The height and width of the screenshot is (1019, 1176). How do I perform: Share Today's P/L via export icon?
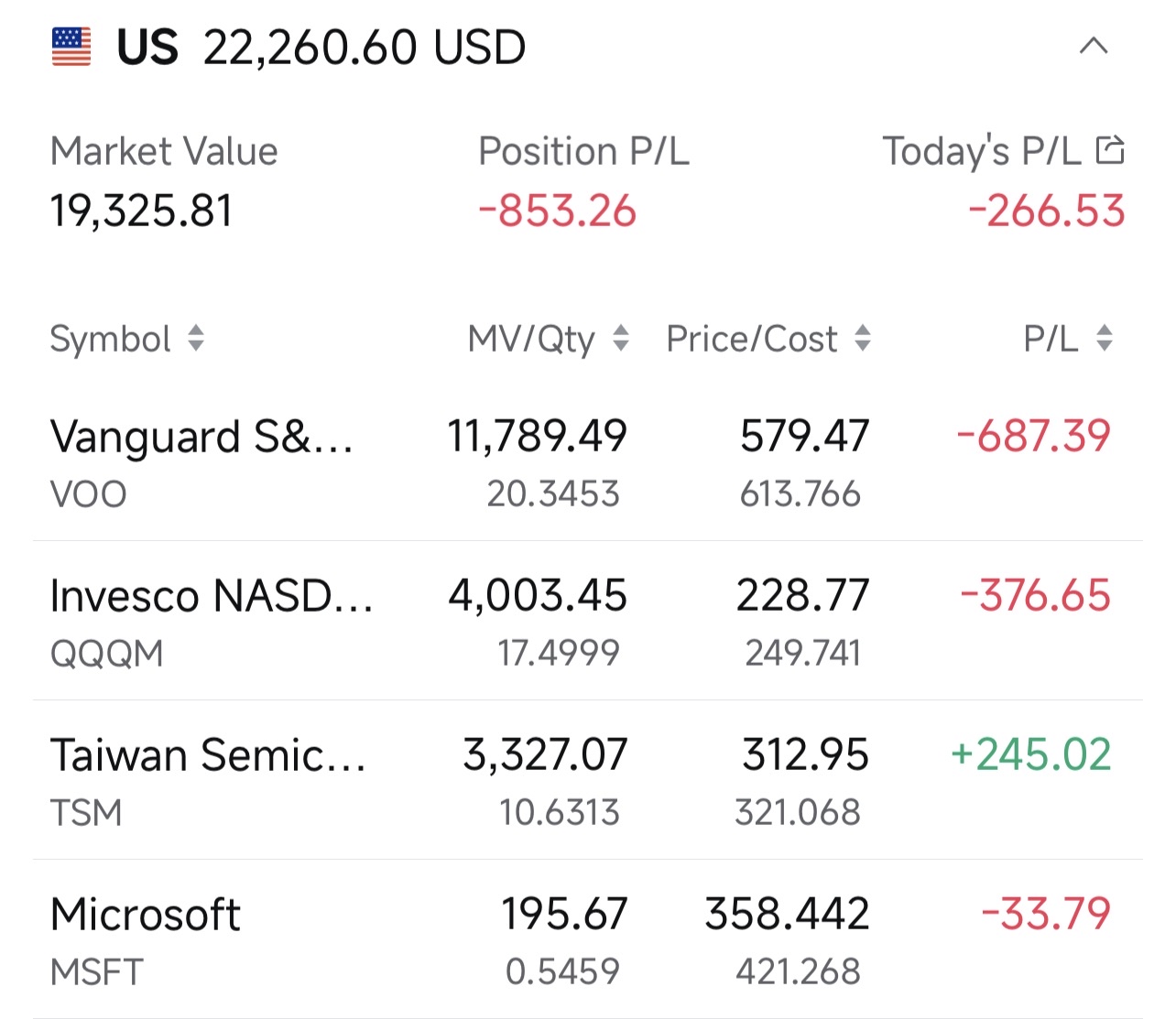(x=1110, y=149)
